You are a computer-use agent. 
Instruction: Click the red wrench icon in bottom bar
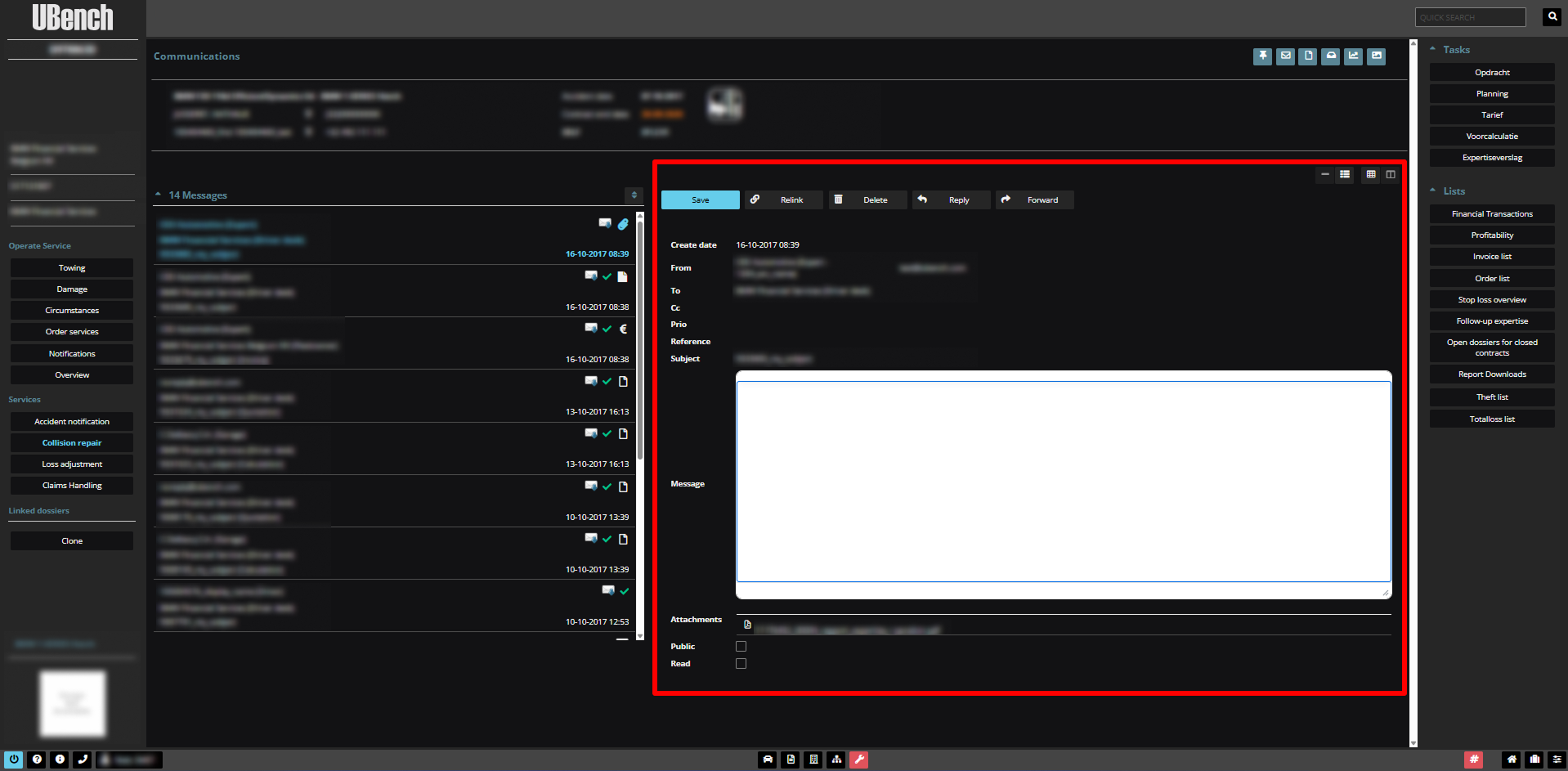858,760
